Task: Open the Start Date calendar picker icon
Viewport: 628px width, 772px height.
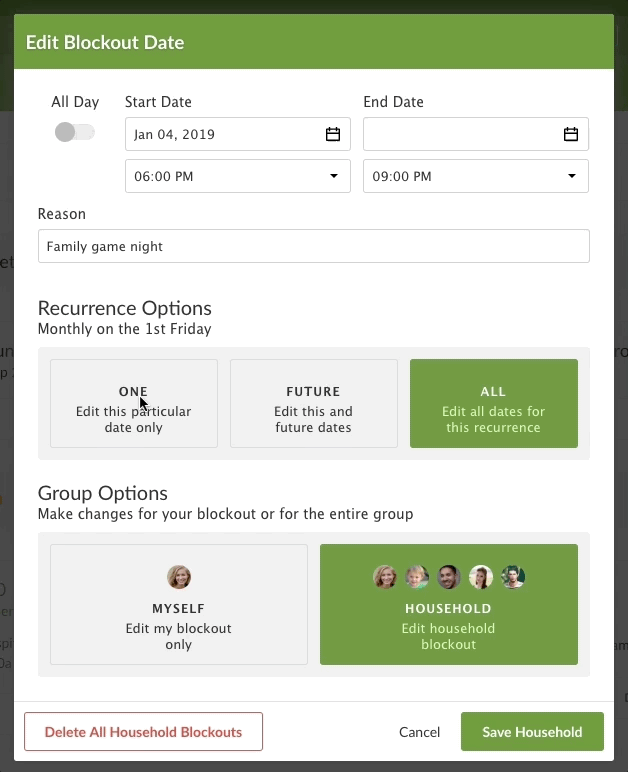Action: [333, 134]
